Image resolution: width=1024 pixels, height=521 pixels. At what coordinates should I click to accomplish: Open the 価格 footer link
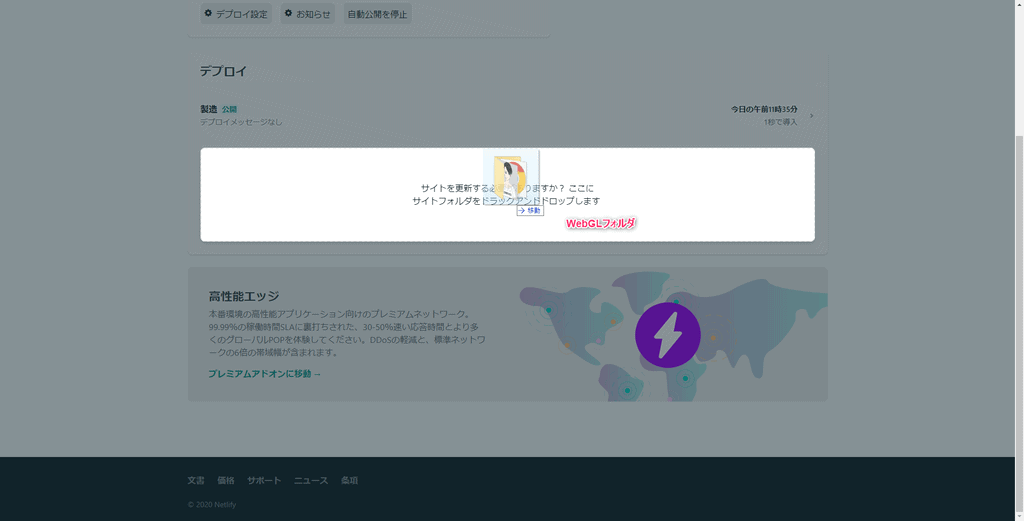(226, 481)
